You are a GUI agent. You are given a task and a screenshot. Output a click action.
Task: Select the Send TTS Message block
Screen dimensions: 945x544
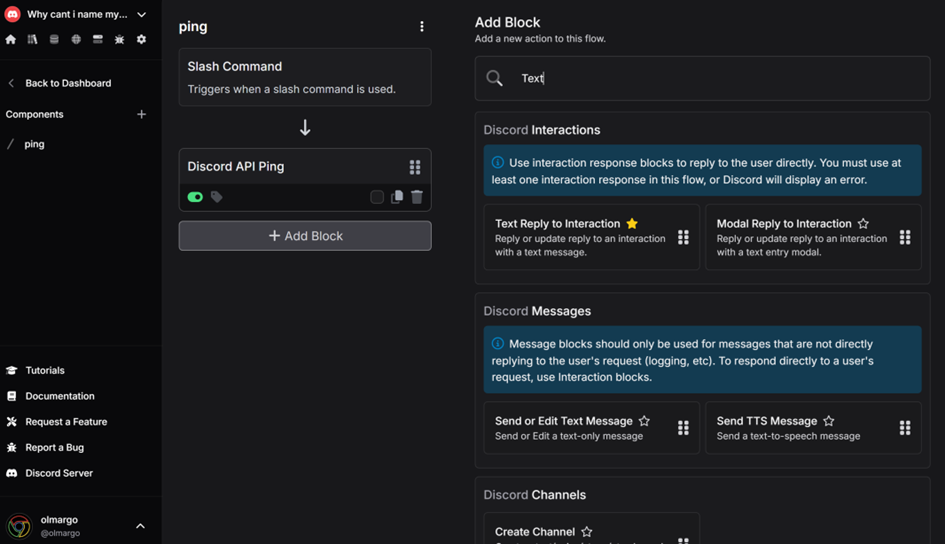tap(813, 428)
